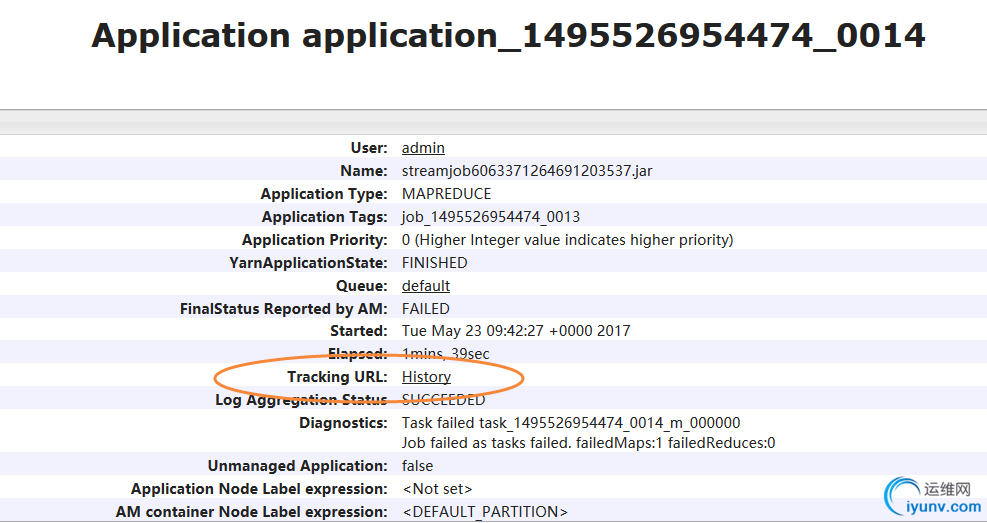
Task: Click the 'Job failed as tasks failed' message
Action: click(x=588, y=443)
